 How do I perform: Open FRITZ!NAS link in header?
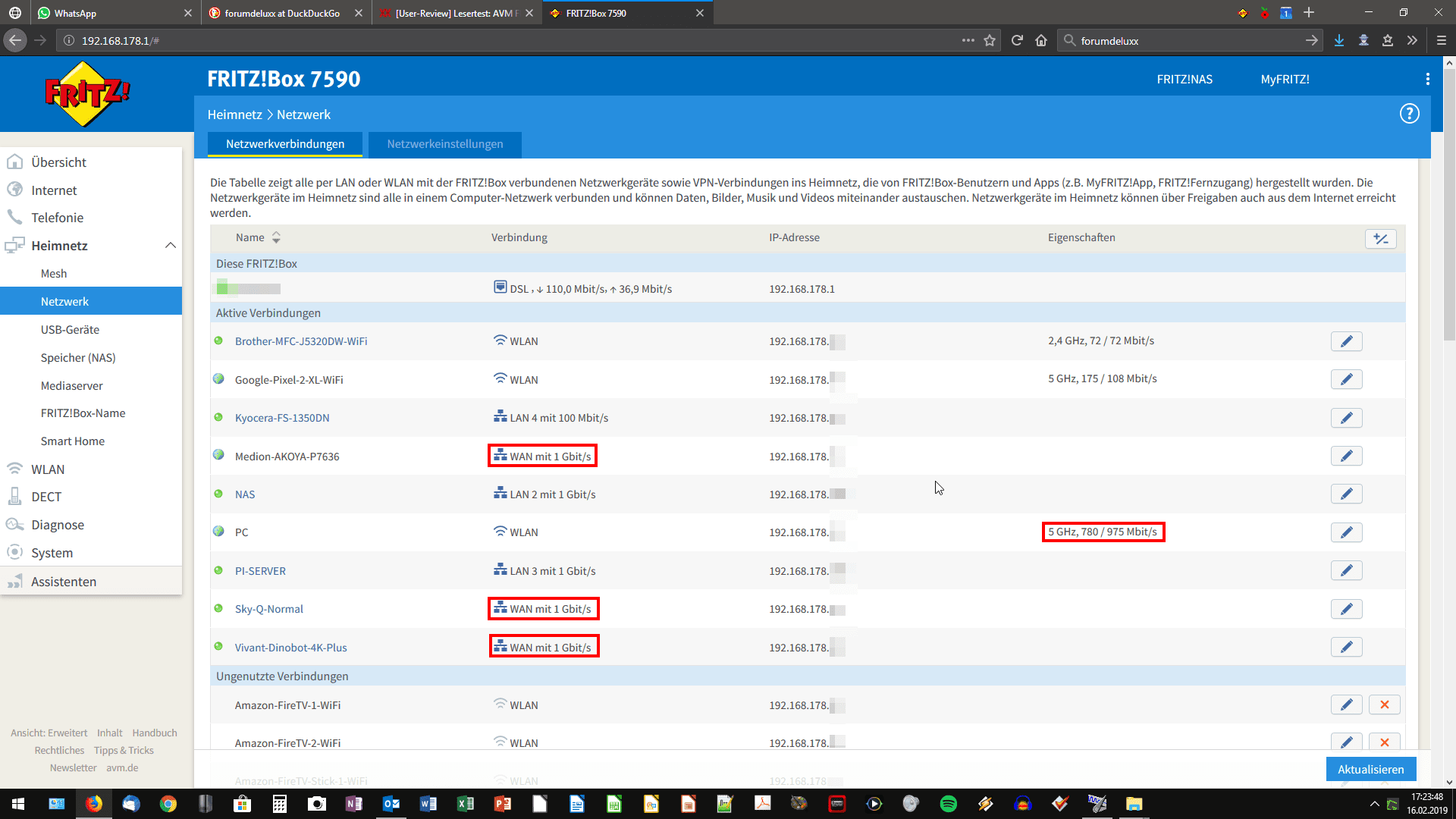1184,79
